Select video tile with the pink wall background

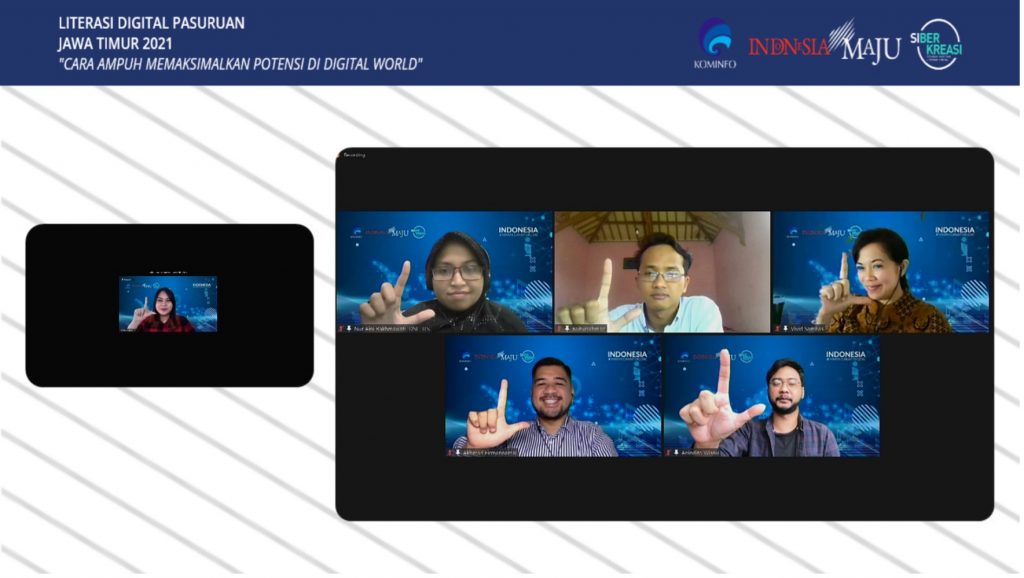662,270
